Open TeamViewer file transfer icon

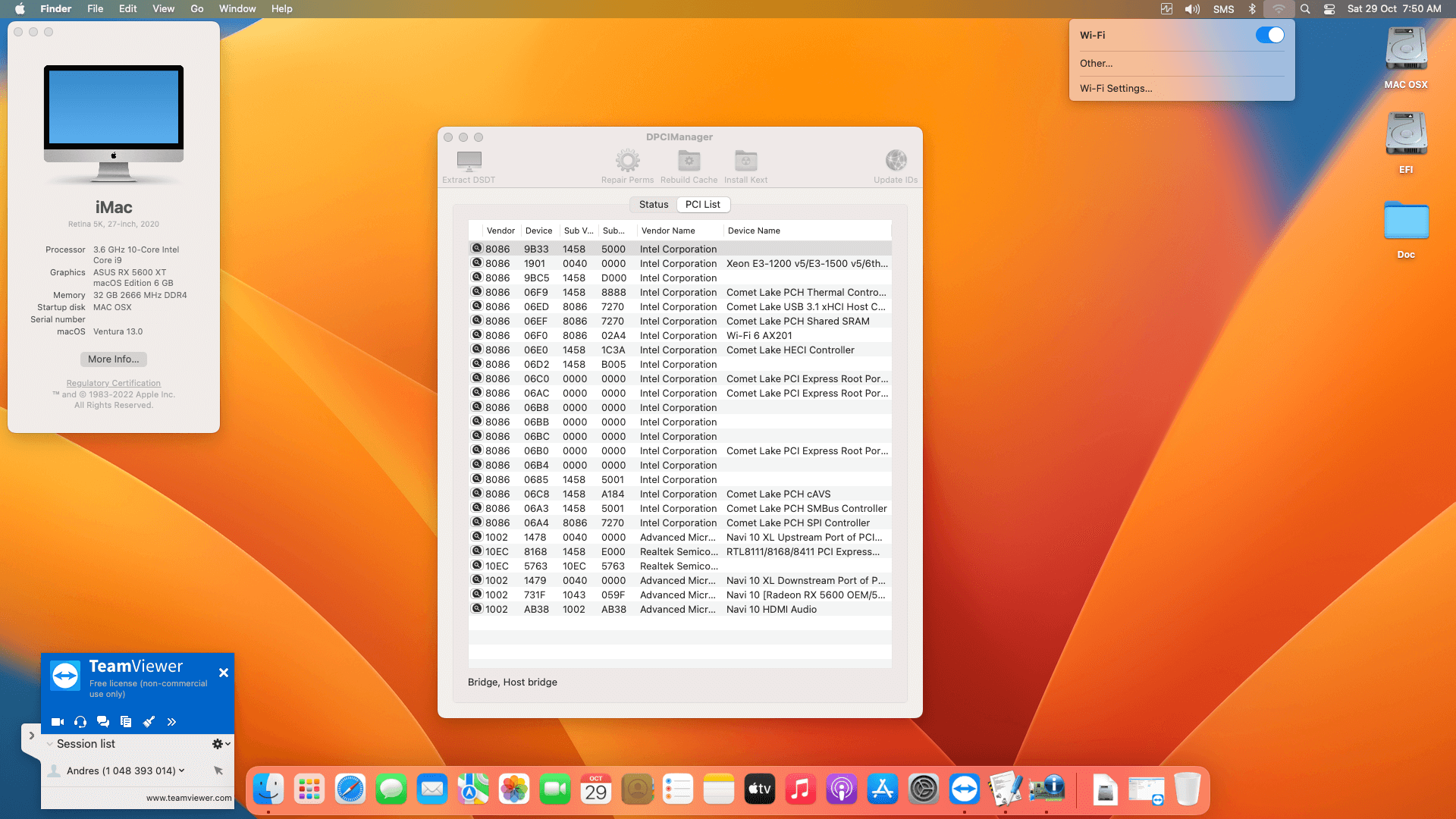tap(126, 722)
